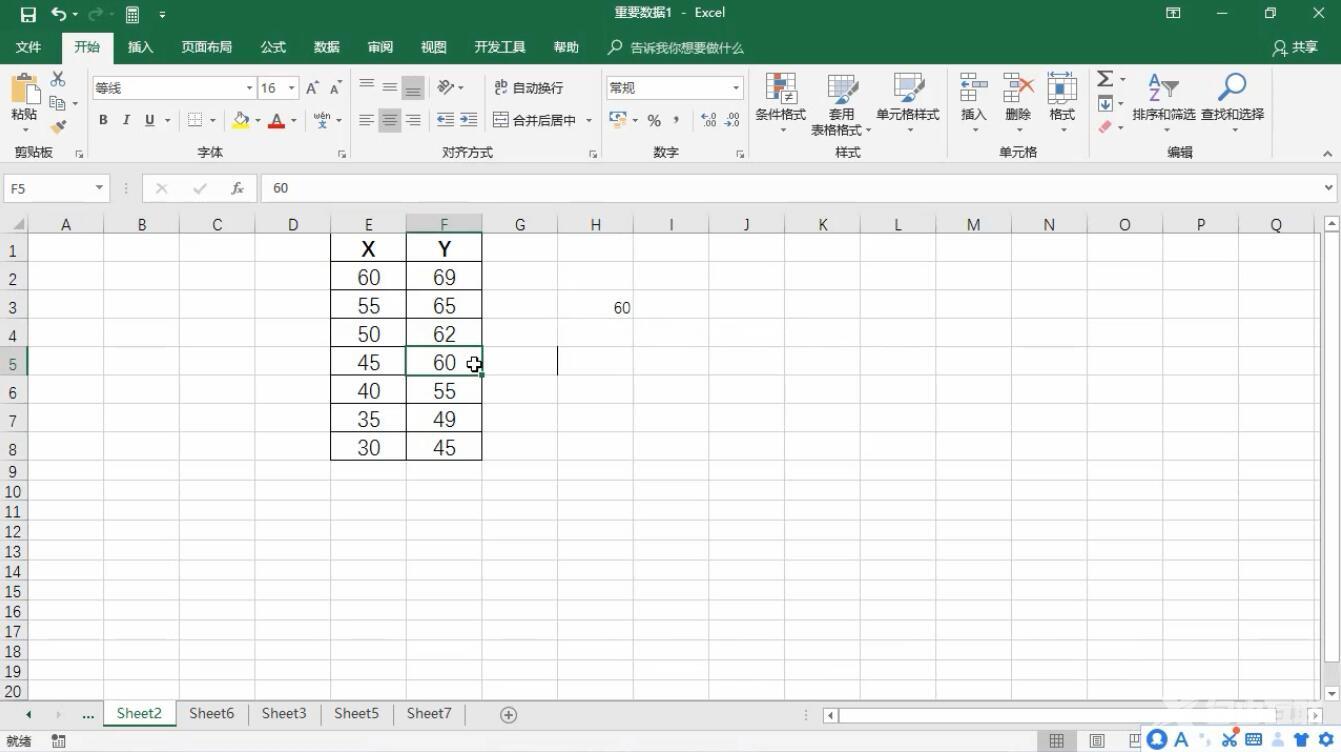Switch to Sheet7 tab
The height and width of the screenshot is (752, 1341).
[x=429, y=714]
